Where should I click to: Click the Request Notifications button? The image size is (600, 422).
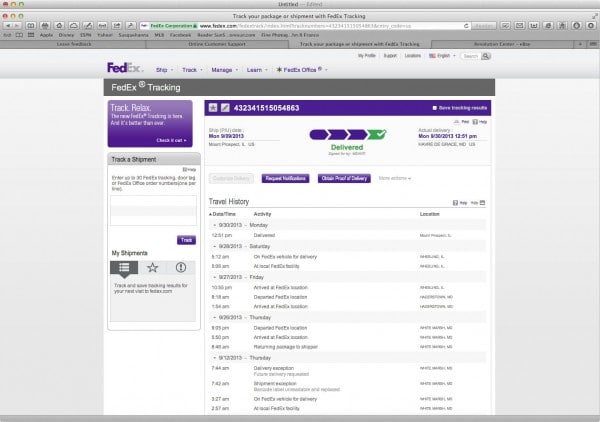point(285,178)
